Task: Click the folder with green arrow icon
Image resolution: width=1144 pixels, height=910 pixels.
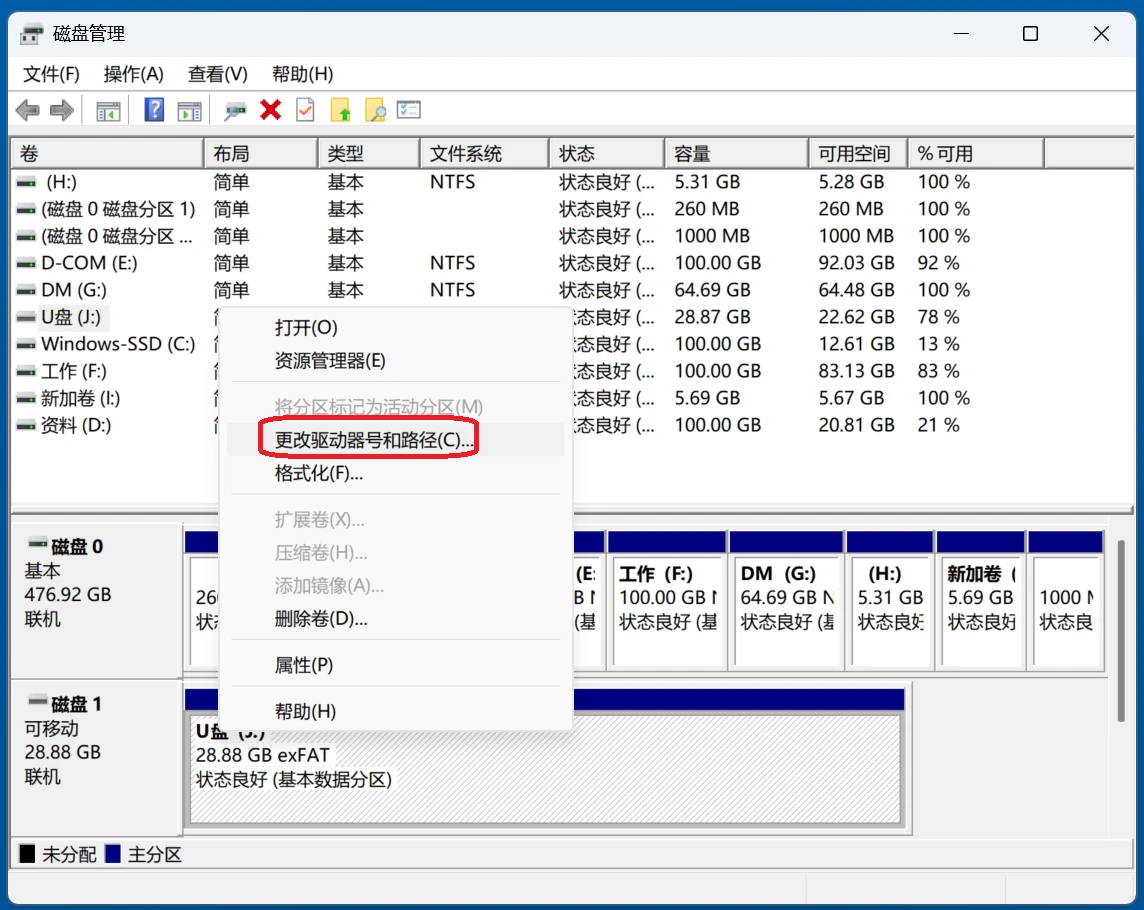Action: 341,110
